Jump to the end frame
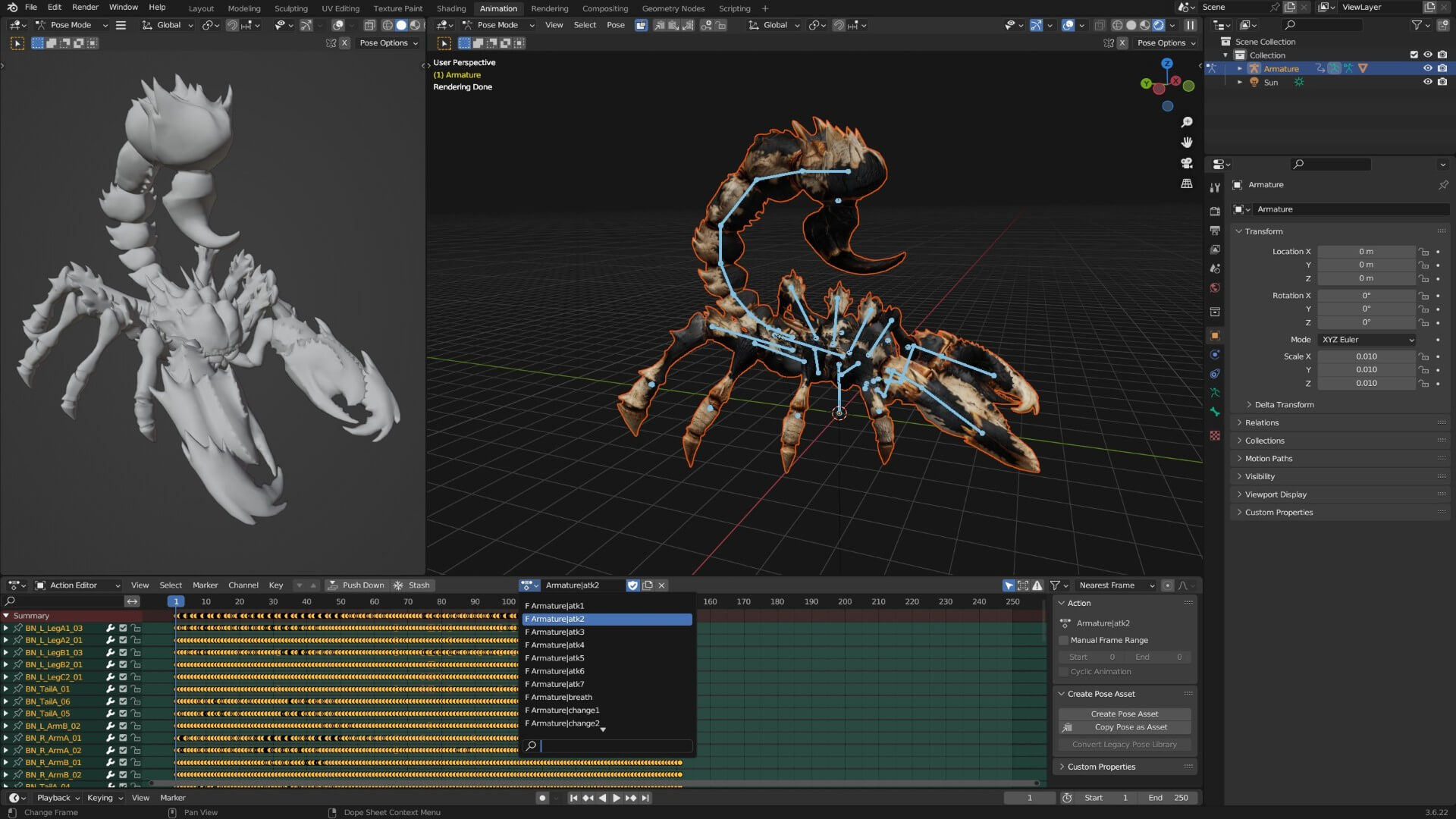1456x819 pixels. (x=645, y=798)
